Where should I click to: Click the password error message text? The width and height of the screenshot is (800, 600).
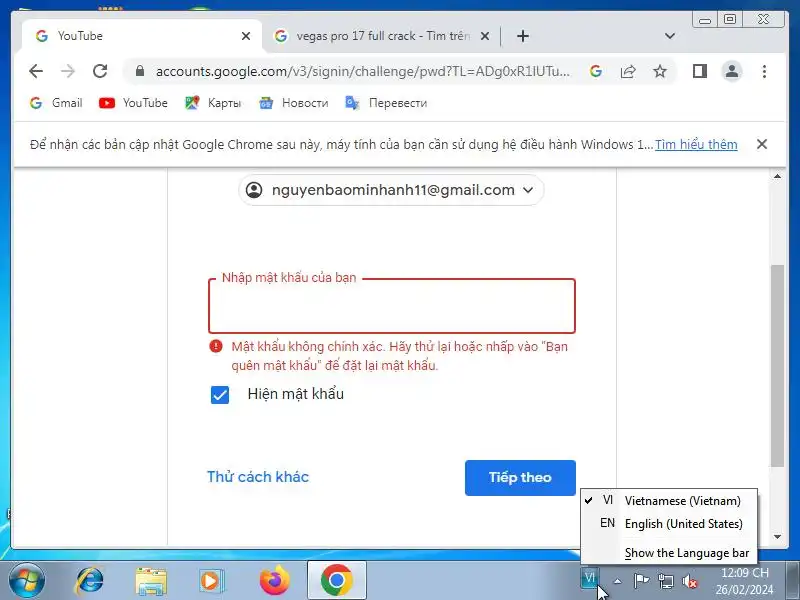pyautogui.click(x=399, y=356)
